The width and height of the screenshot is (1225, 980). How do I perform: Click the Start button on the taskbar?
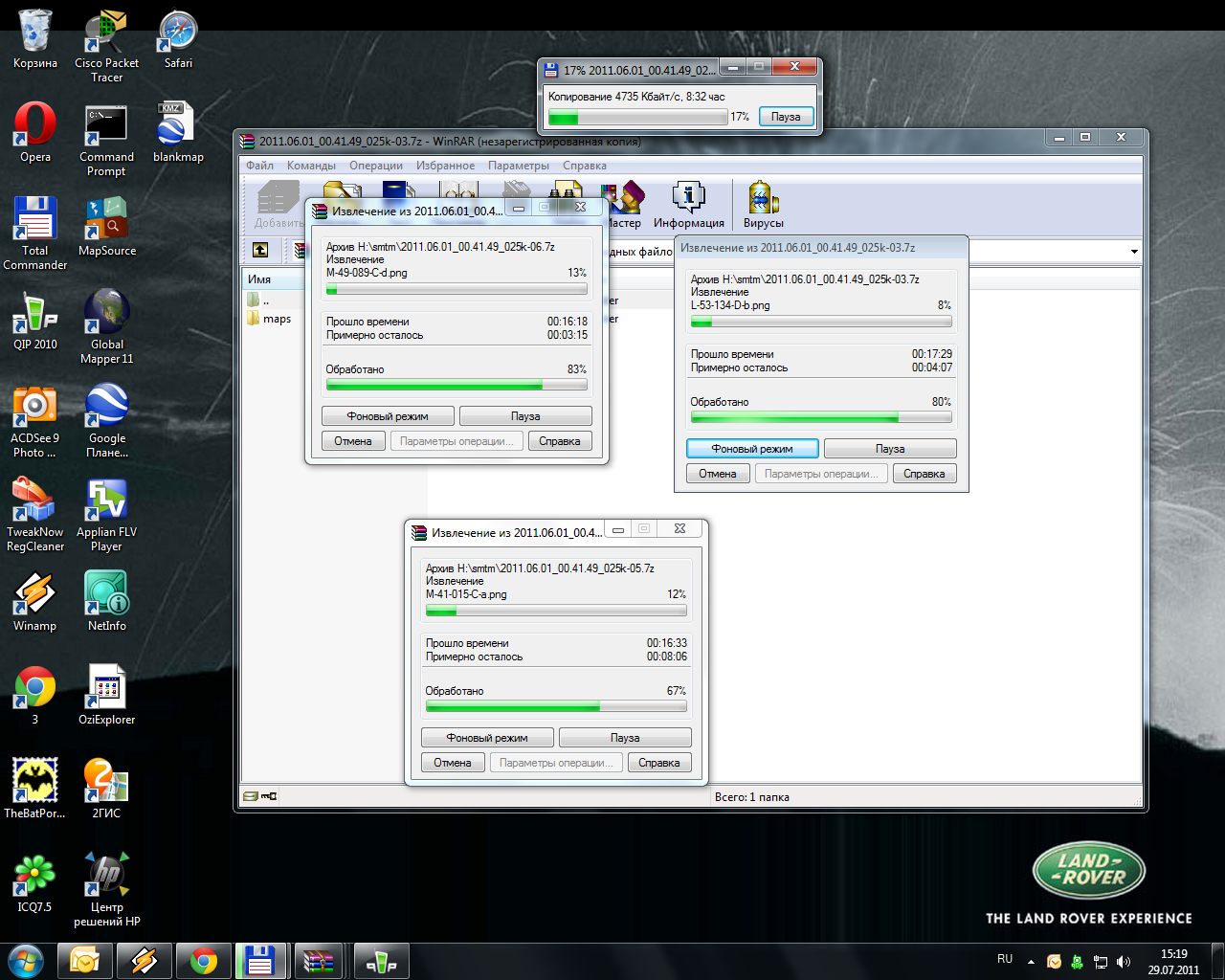click(26, 960)
